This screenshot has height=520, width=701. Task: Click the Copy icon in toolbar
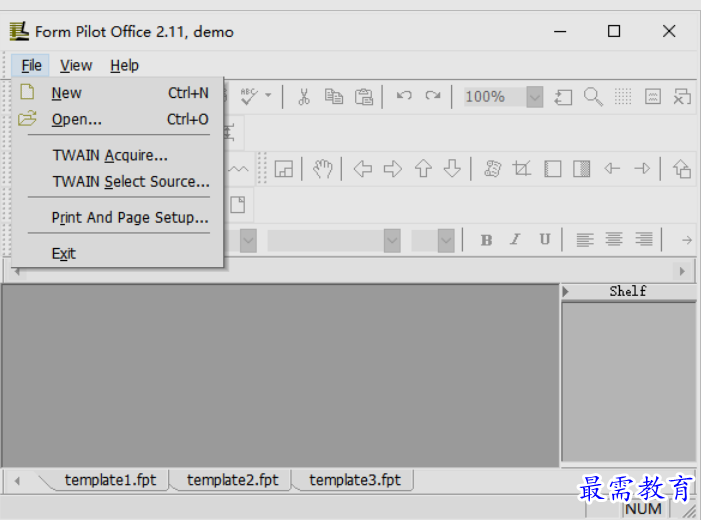(x=334, y=96)
